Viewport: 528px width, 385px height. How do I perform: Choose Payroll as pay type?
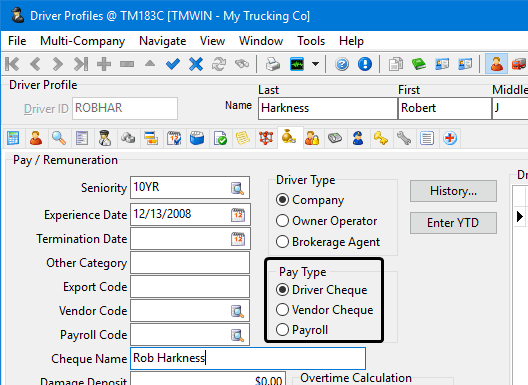pos(302,330)
